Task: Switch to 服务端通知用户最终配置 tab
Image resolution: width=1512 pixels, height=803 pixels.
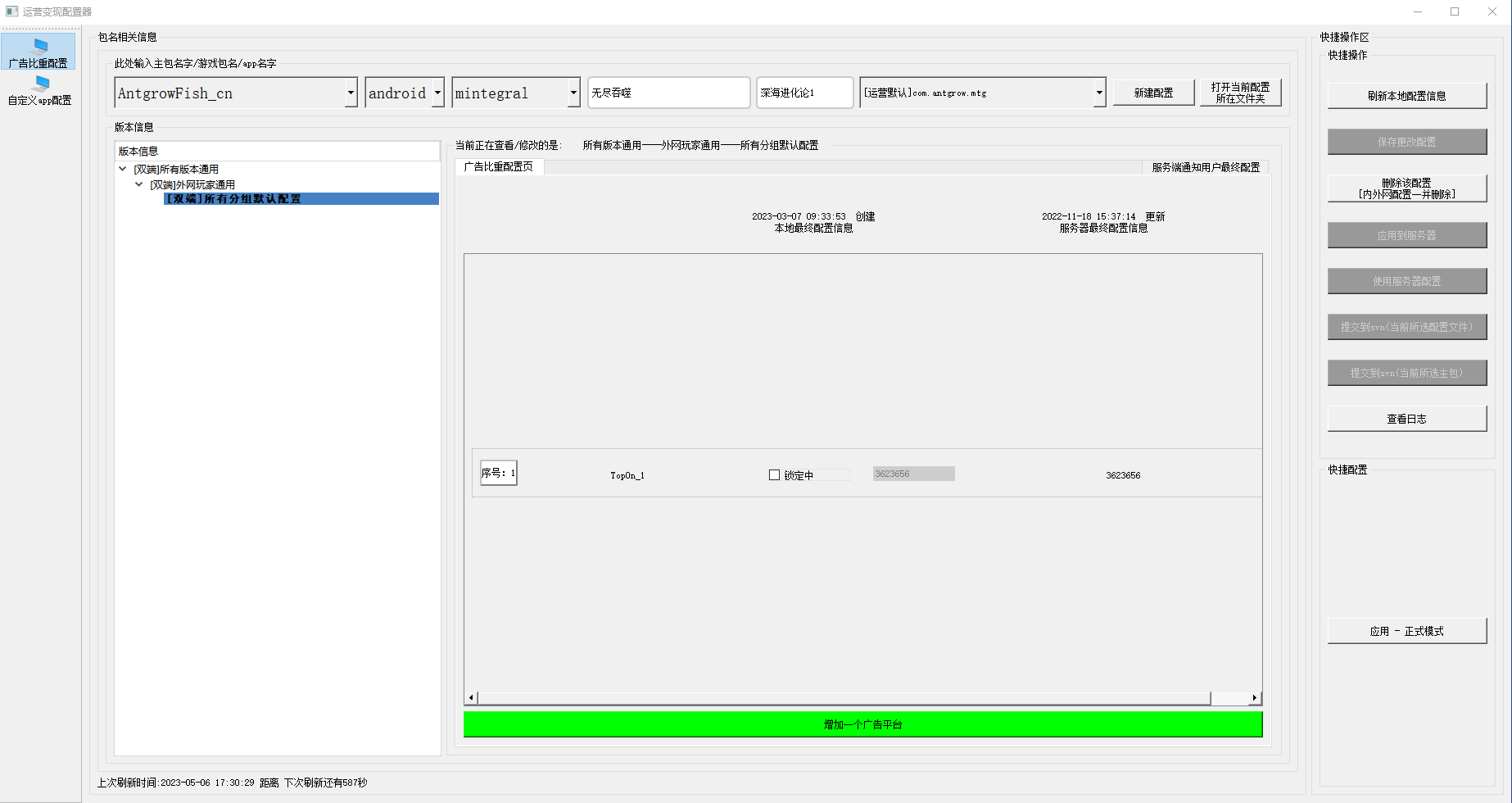Action: [x=1206, y=167]
